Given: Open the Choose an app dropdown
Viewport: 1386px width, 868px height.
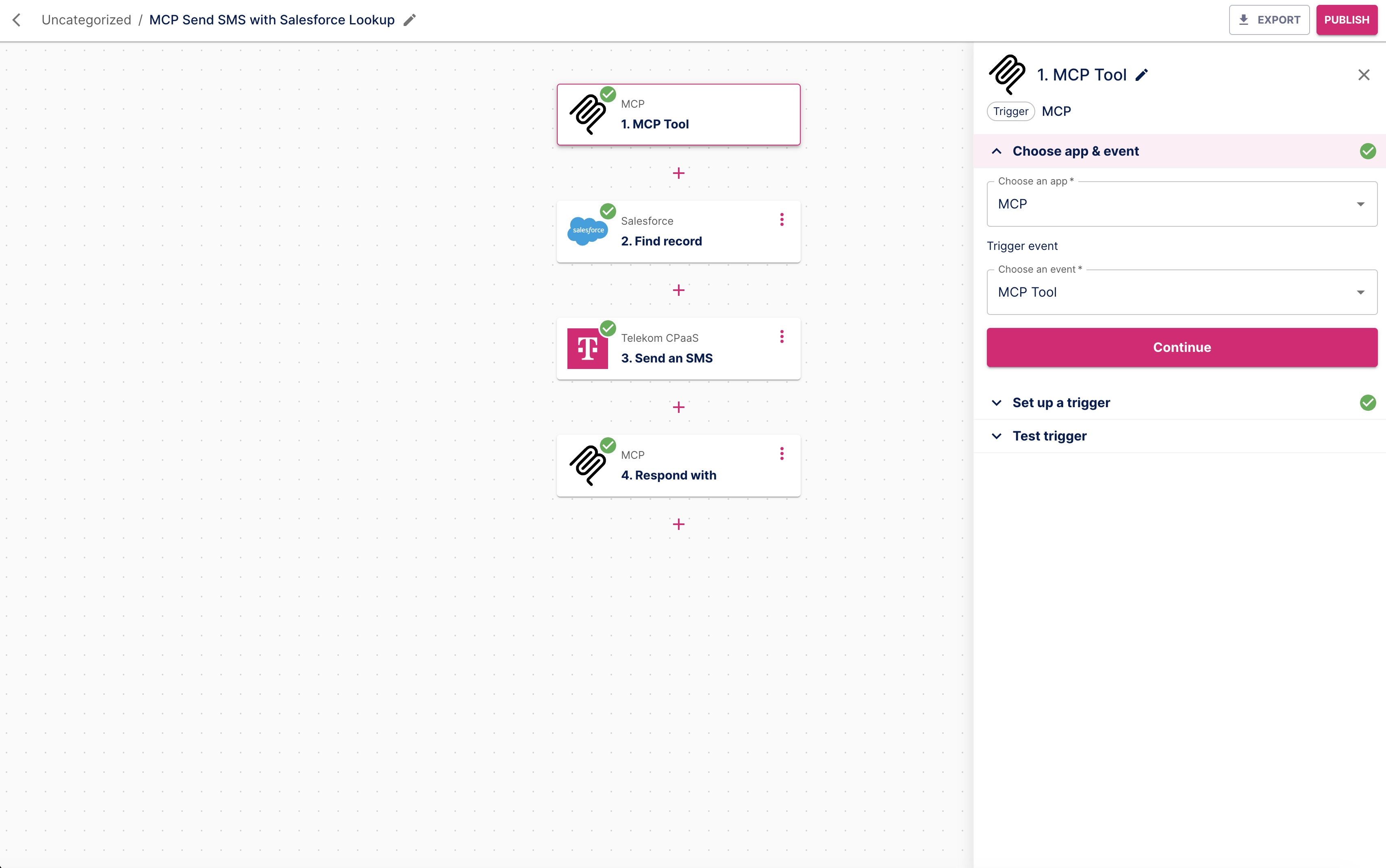Looking at the screenshot, I should 1182,204.
